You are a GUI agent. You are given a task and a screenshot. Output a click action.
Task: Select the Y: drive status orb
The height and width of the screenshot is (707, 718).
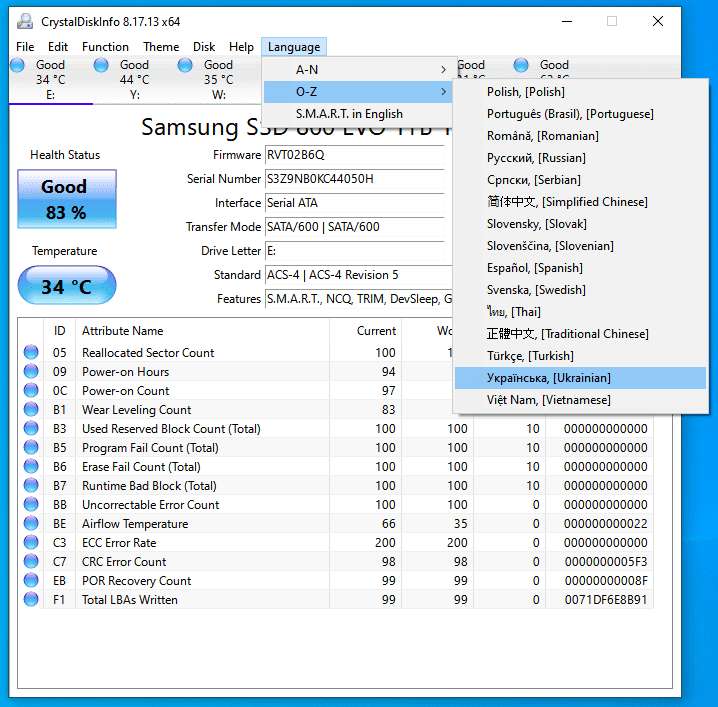[101, 65]
